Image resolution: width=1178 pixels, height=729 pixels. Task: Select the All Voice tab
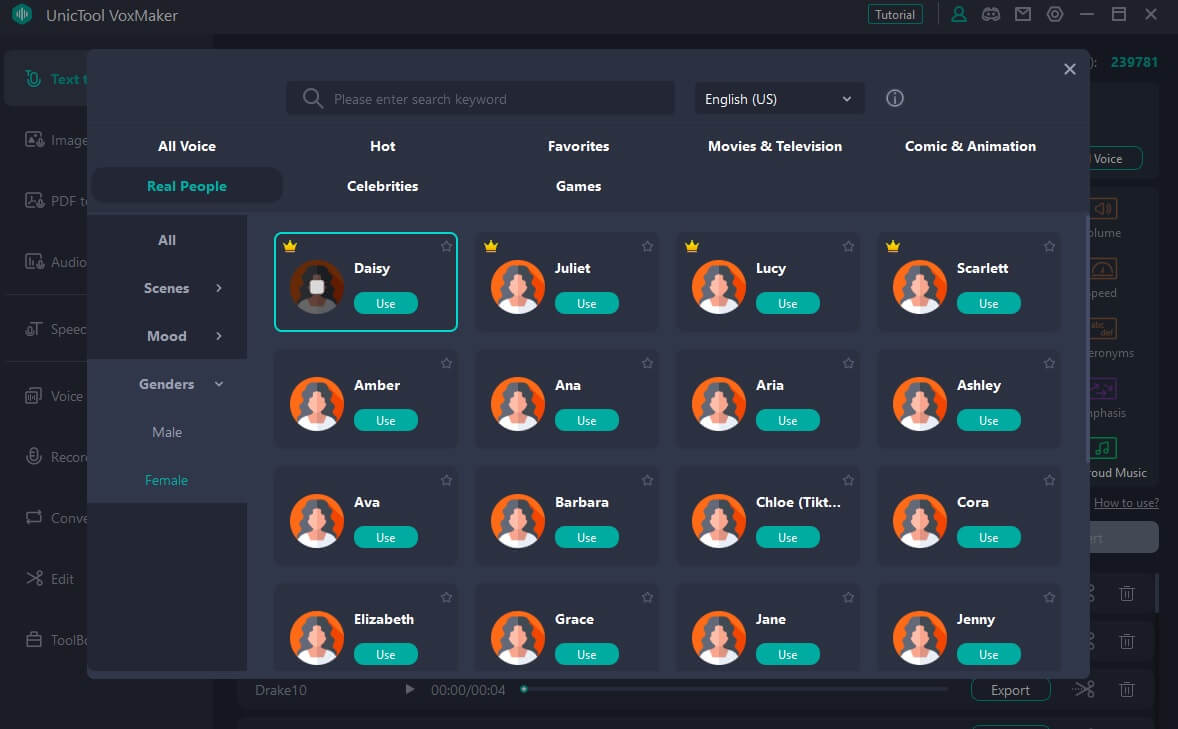187,147
